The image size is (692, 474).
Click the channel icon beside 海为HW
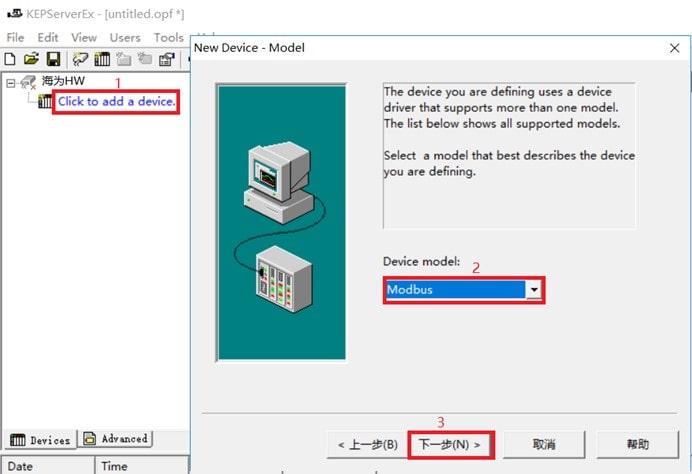28,82
